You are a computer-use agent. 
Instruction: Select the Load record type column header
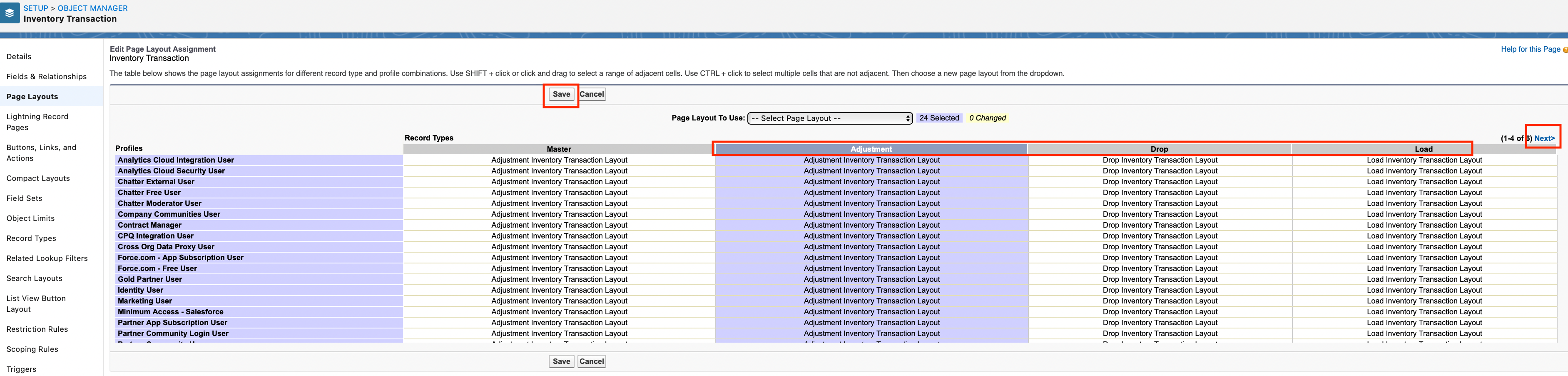pos(1423,149)
